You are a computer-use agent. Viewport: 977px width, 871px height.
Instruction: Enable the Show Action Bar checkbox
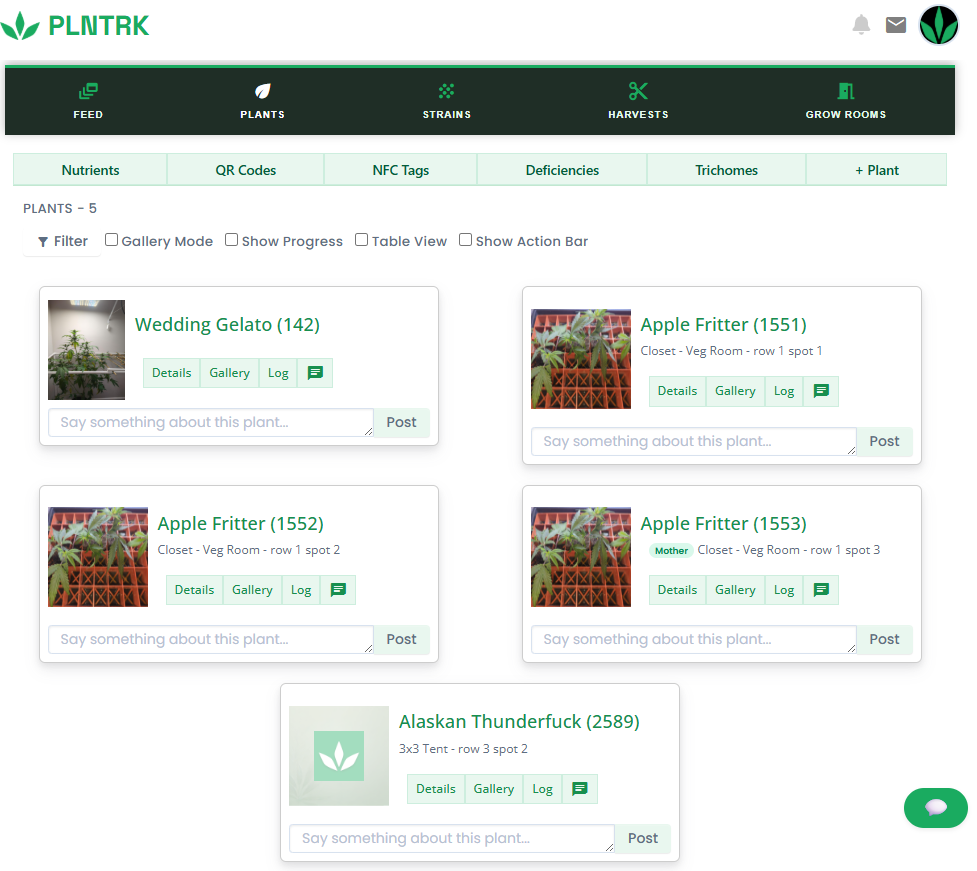click(466, 240)
